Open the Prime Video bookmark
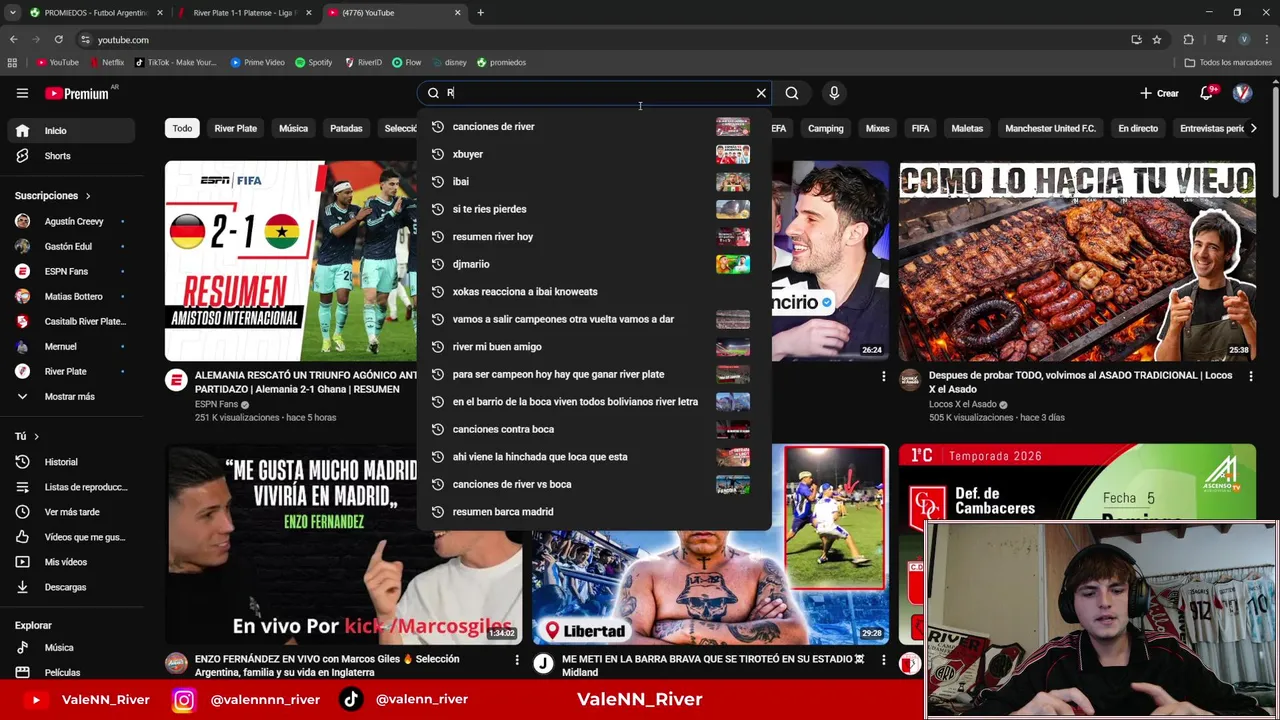Screen dimensions: 1280x720 pos(258,62)
